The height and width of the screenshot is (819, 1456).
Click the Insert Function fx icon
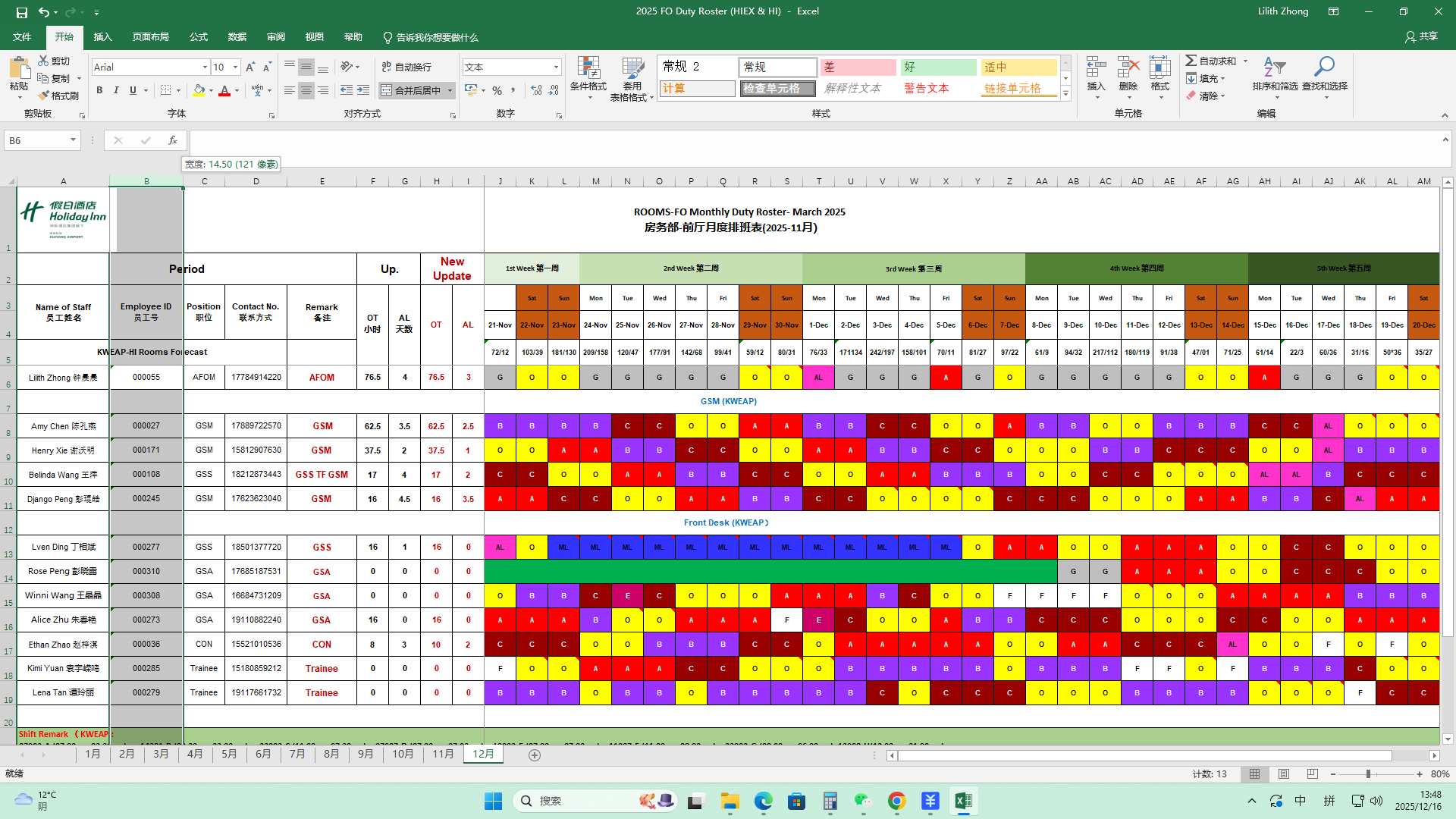click(x=173, y=140)
